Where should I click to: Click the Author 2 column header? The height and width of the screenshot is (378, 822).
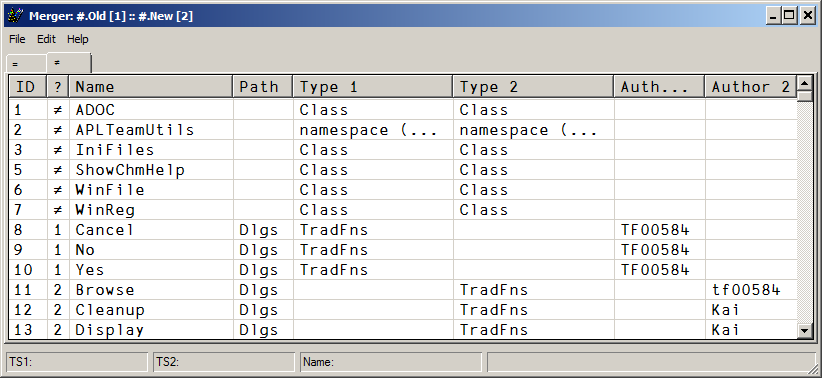[x=751, y=87]
